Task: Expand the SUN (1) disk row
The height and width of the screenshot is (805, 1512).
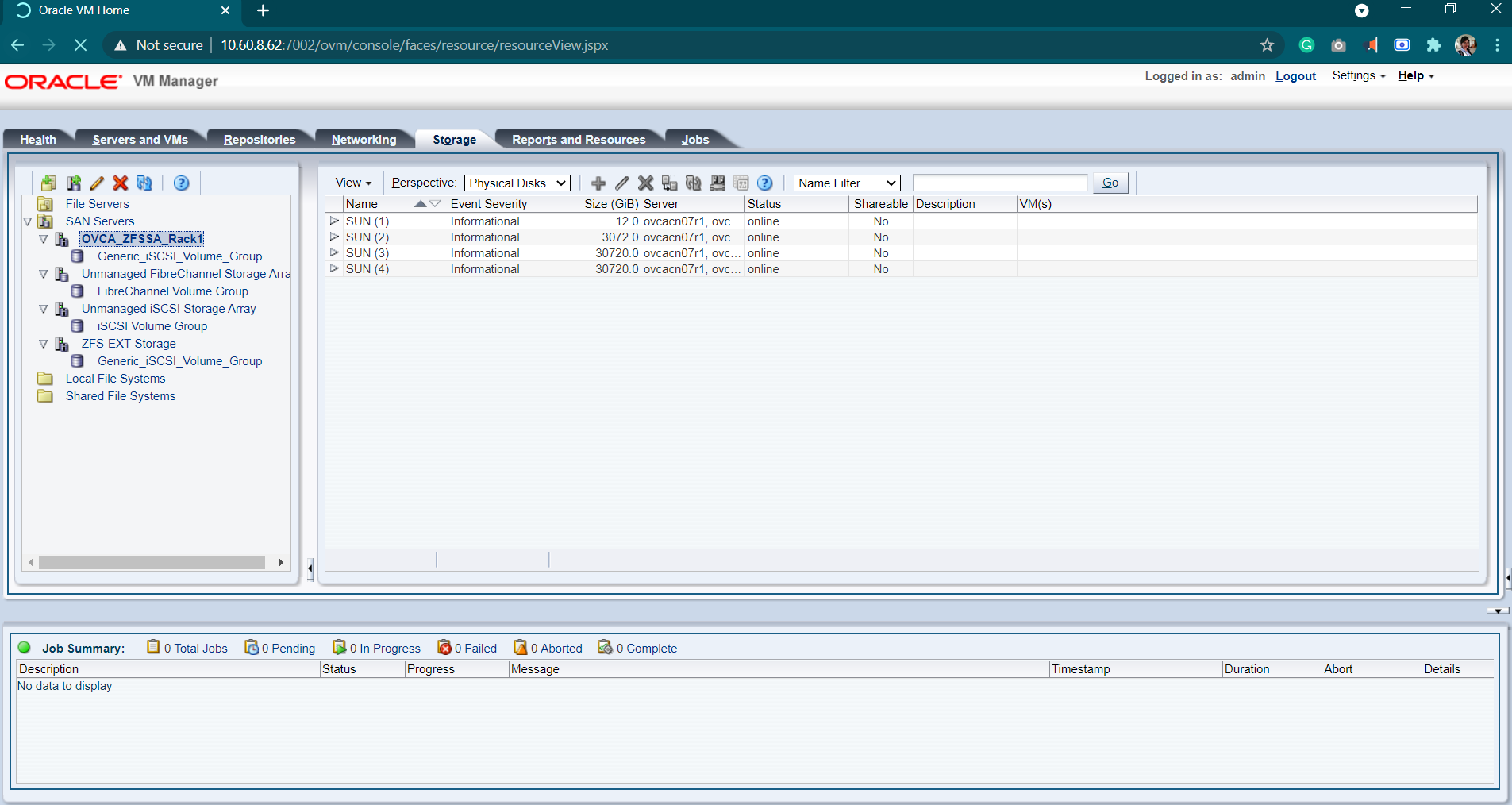Action: 334,221
